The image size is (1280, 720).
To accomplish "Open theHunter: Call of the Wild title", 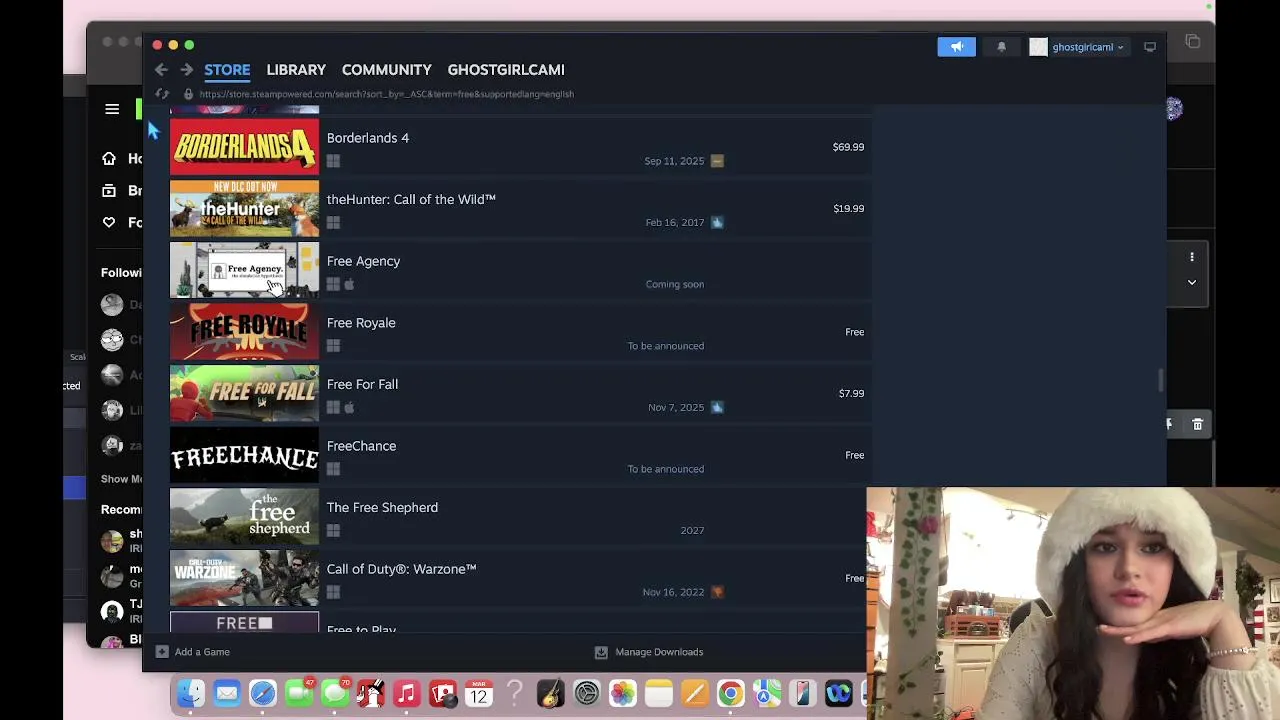I will (411, 199).
